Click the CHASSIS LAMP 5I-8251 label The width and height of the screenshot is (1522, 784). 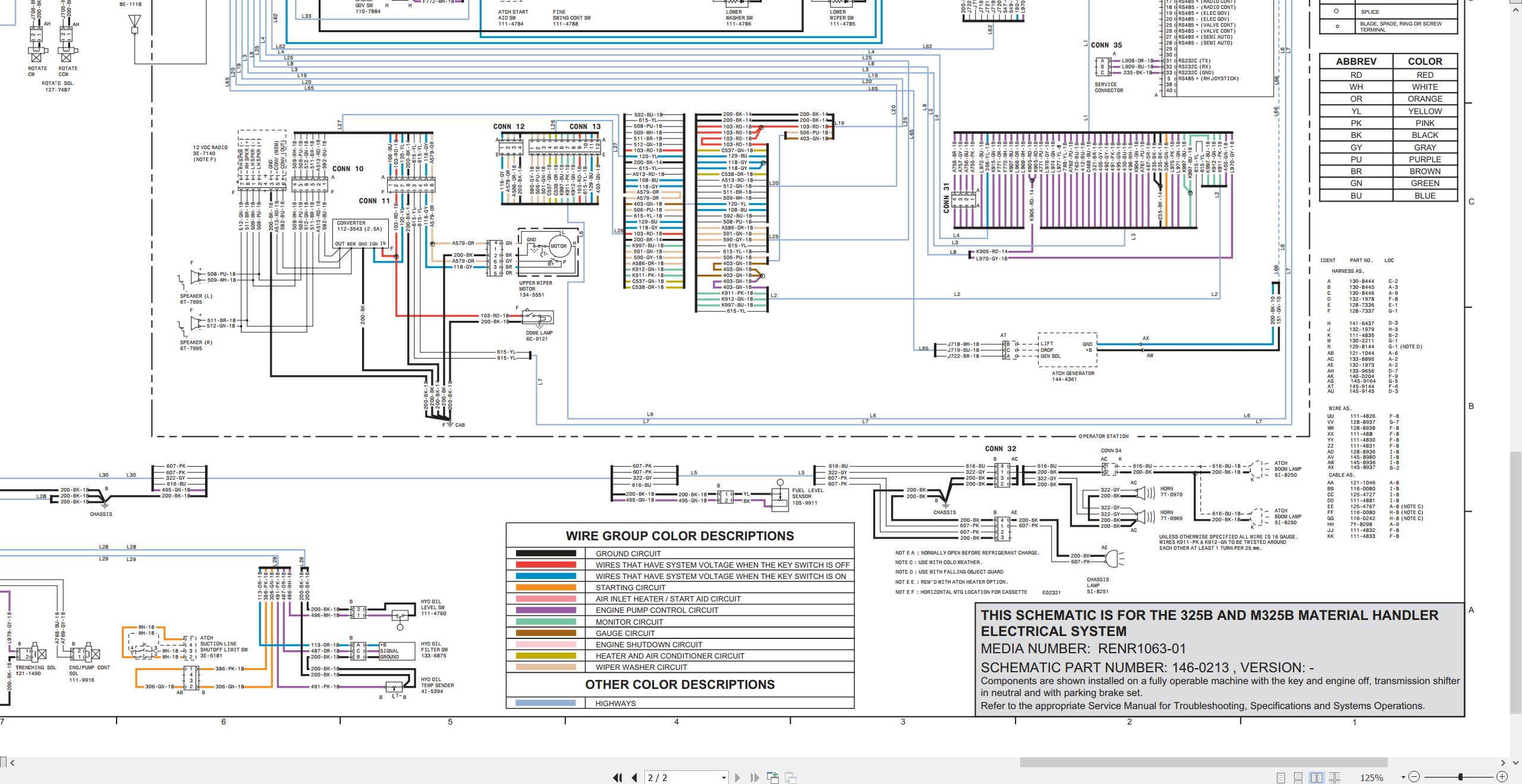1098,585
